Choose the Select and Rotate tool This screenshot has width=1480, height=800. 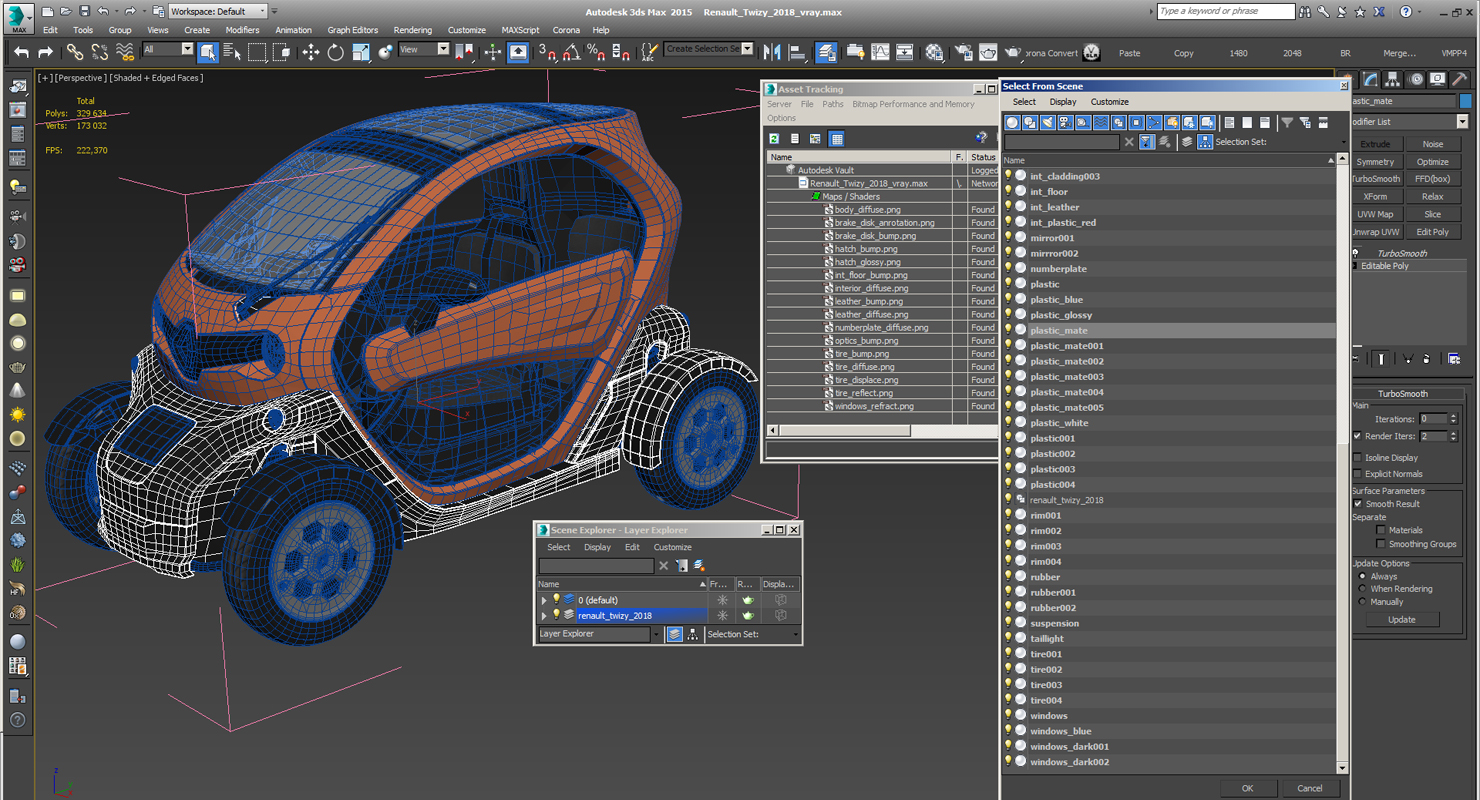[336, 52]
